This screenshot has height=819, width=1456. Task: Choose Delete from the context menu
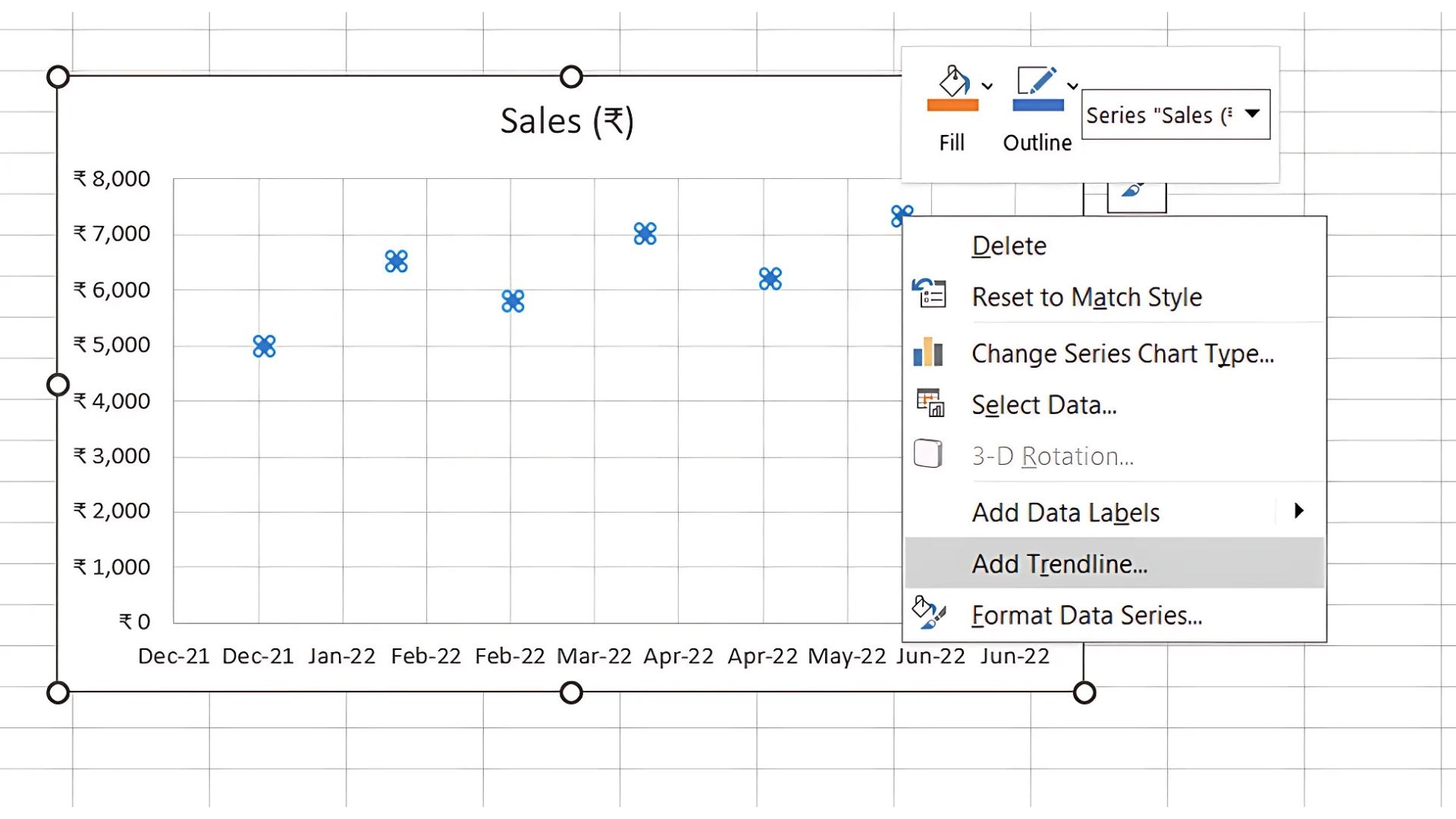(x=1009, y=246)
